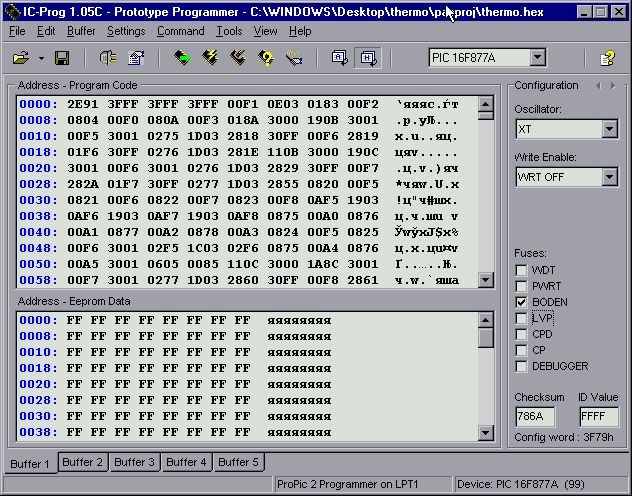Screen dimensions: 632x496
Task: Select the Buffer 1 tab
Action: tap(30, 464)
